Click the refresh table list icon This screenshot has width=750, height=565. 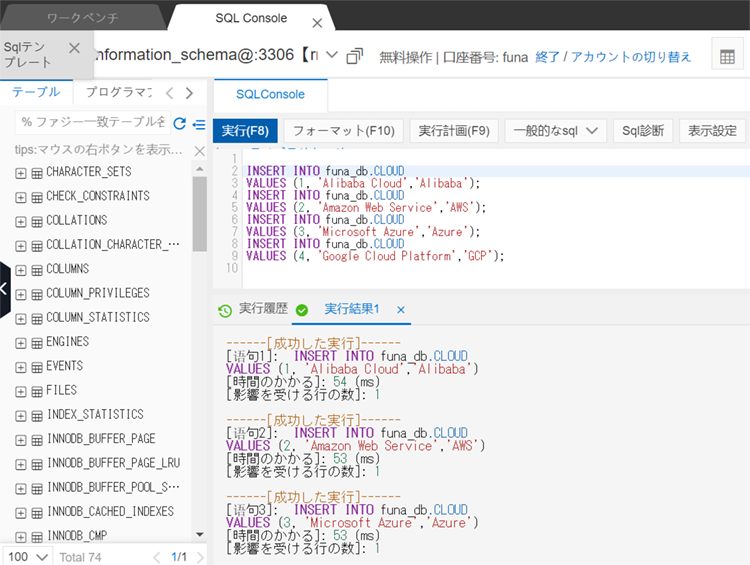click(x=180, y=123)
